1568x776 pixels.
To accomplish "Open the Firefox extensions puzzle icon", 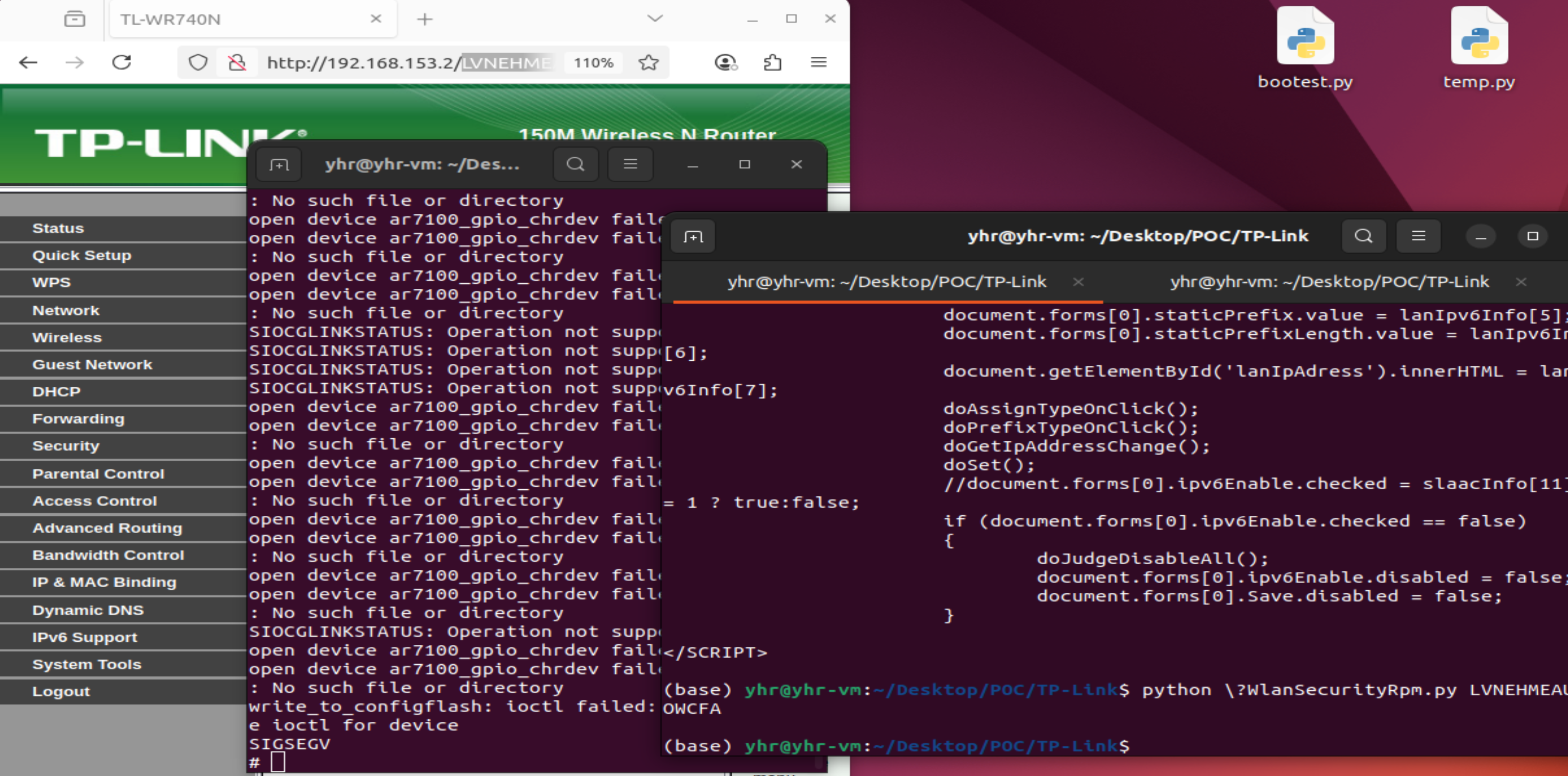I will 772,62.
